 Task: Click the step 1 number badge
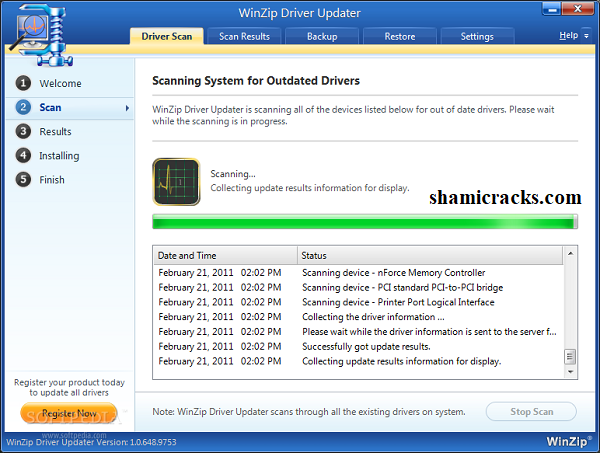(23, 83)
